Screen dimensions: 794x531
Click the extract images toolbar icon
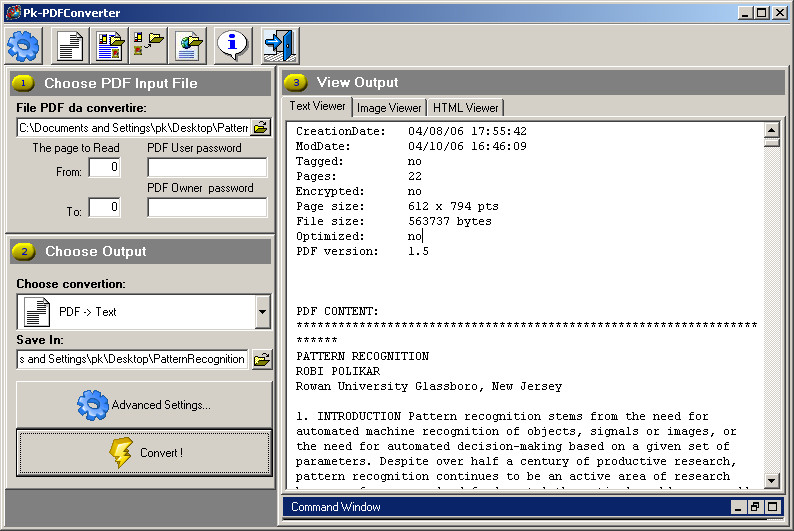(x=149, y=46)
